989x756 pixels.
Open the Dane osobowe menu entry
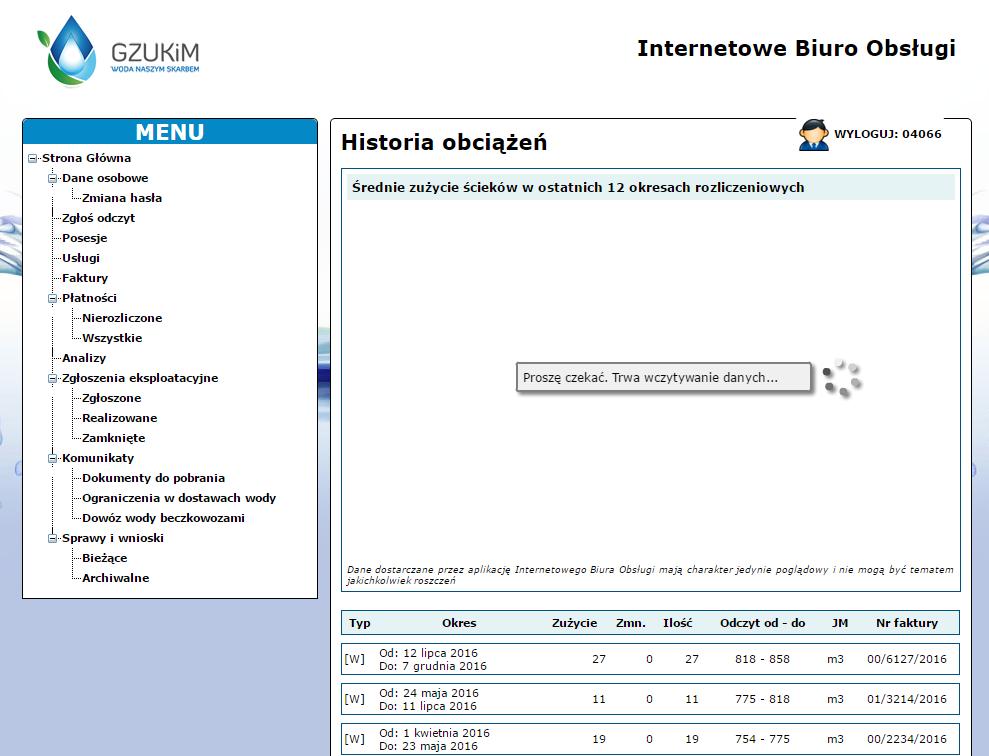click(105, 178)
